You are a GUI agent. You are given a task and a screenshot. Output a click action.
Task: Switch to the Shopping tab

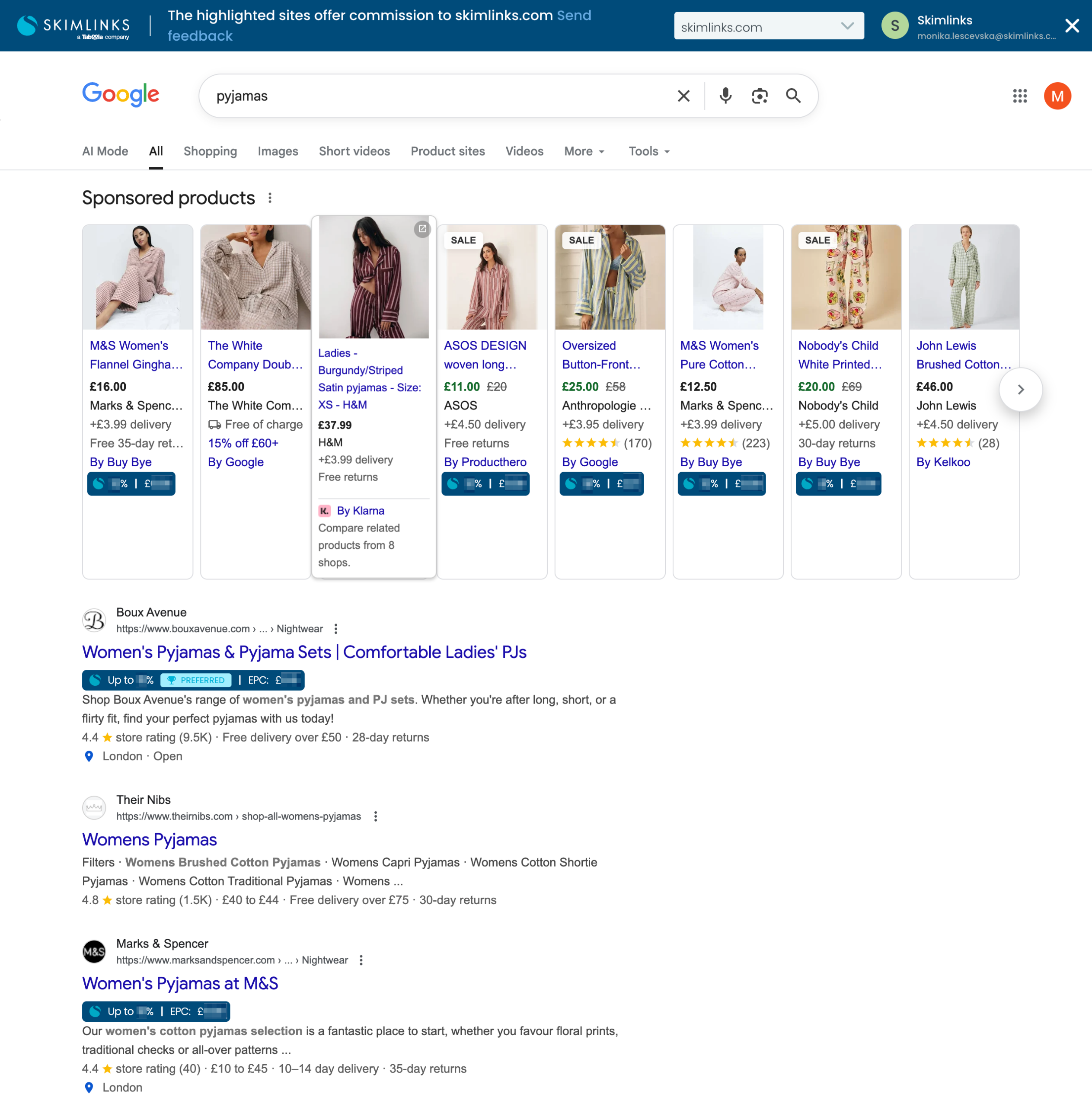pos(210,151)
